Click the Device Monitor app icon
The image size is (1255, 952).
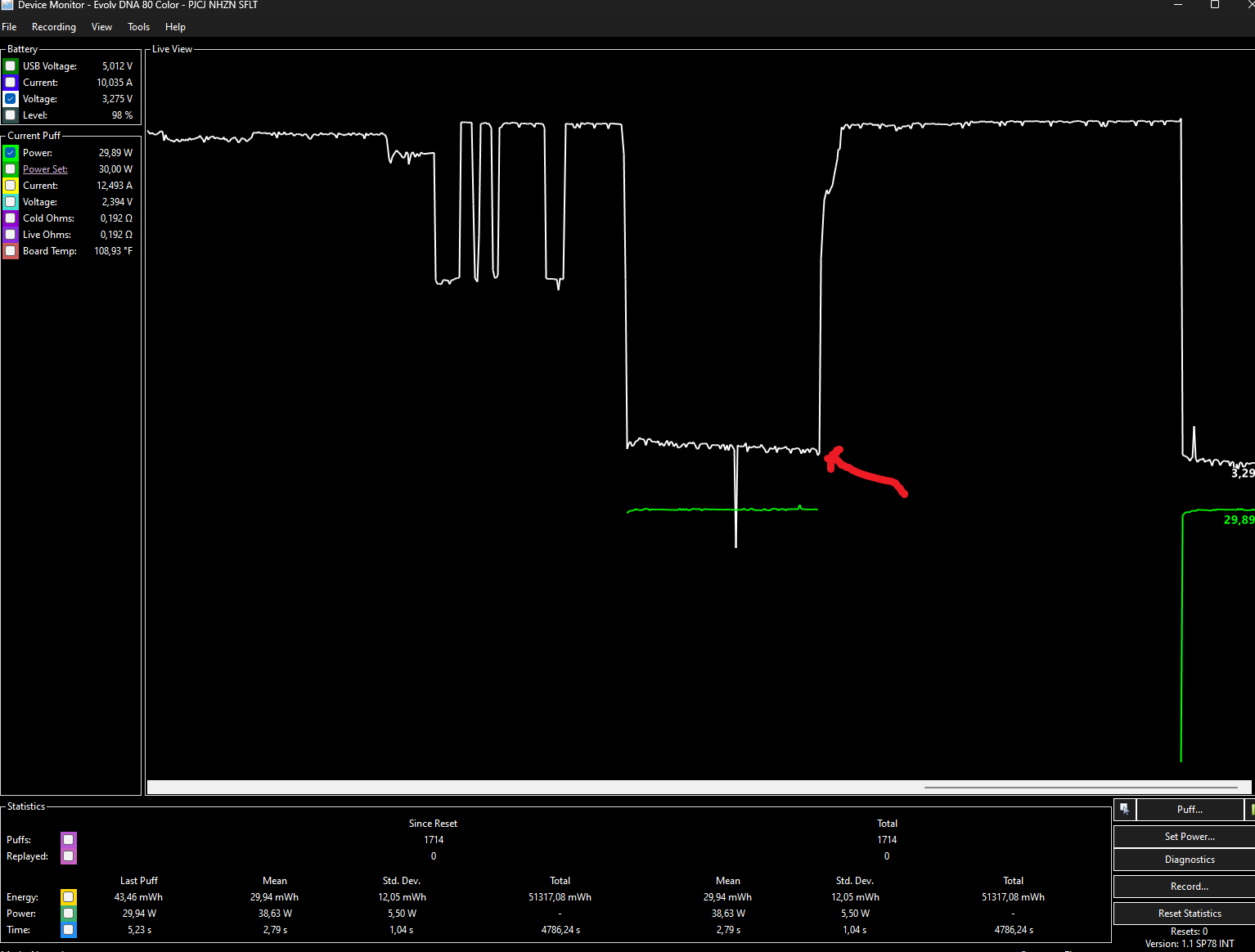pyautogui.click(x=7, y=5)
